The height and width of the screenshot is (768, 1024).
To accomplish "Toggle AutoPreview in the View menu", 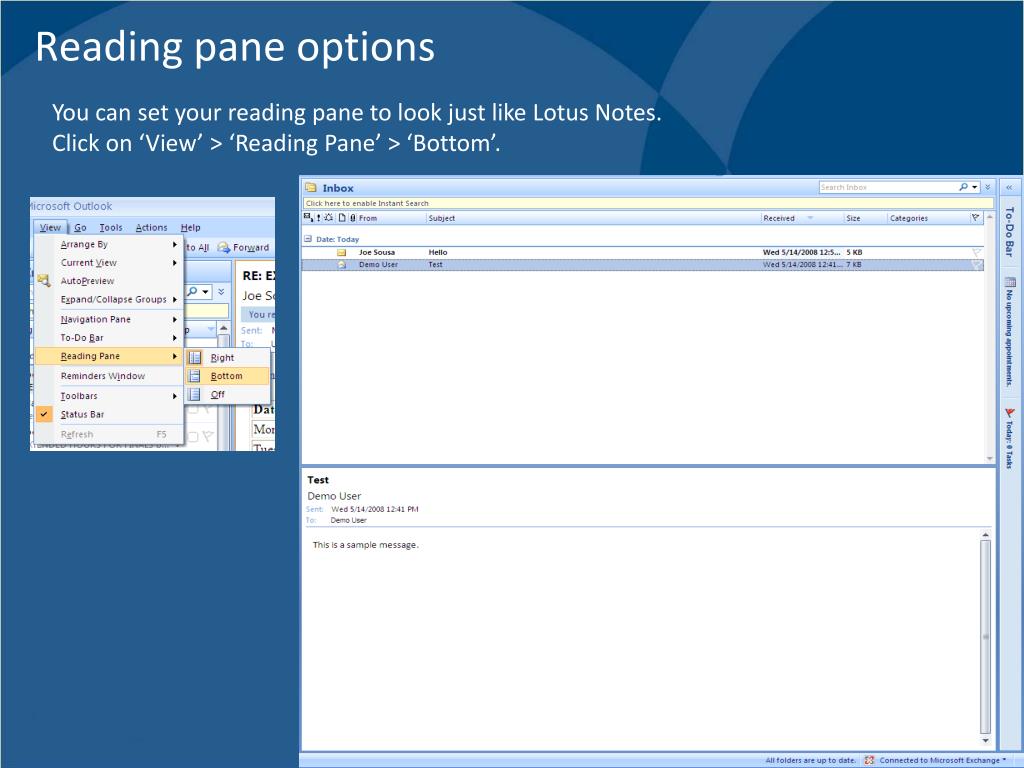I will pyautogui.click(x=88, y=281).
